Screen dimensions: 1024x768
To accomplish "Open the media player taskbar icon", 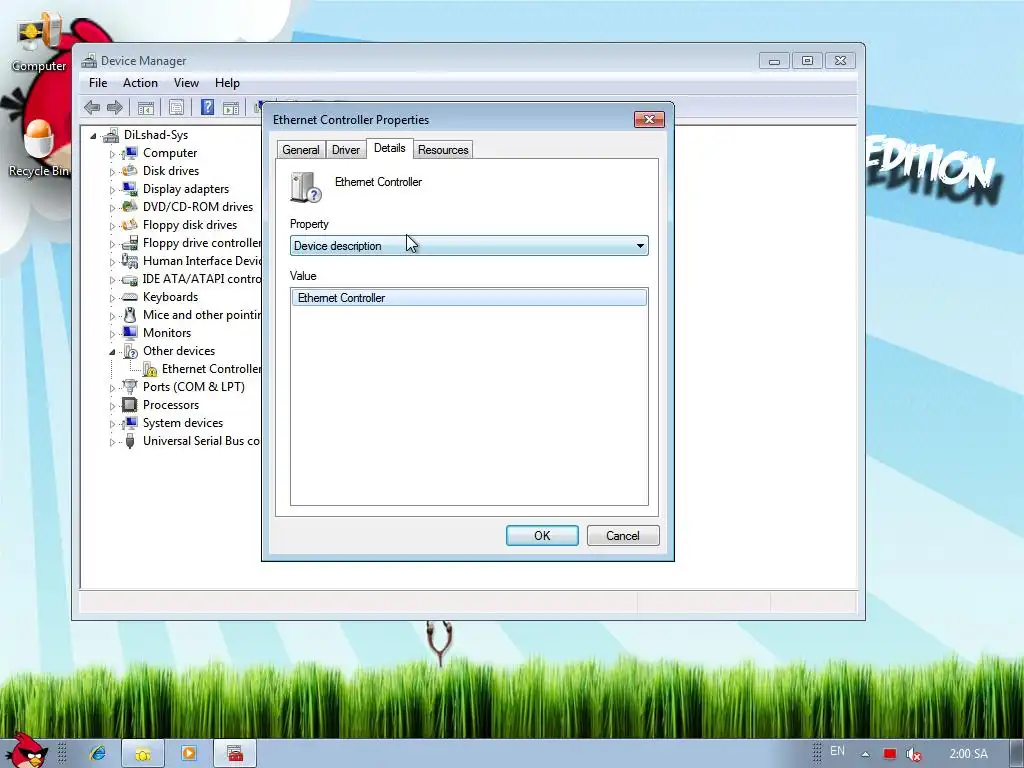I will tap(189, 754).
